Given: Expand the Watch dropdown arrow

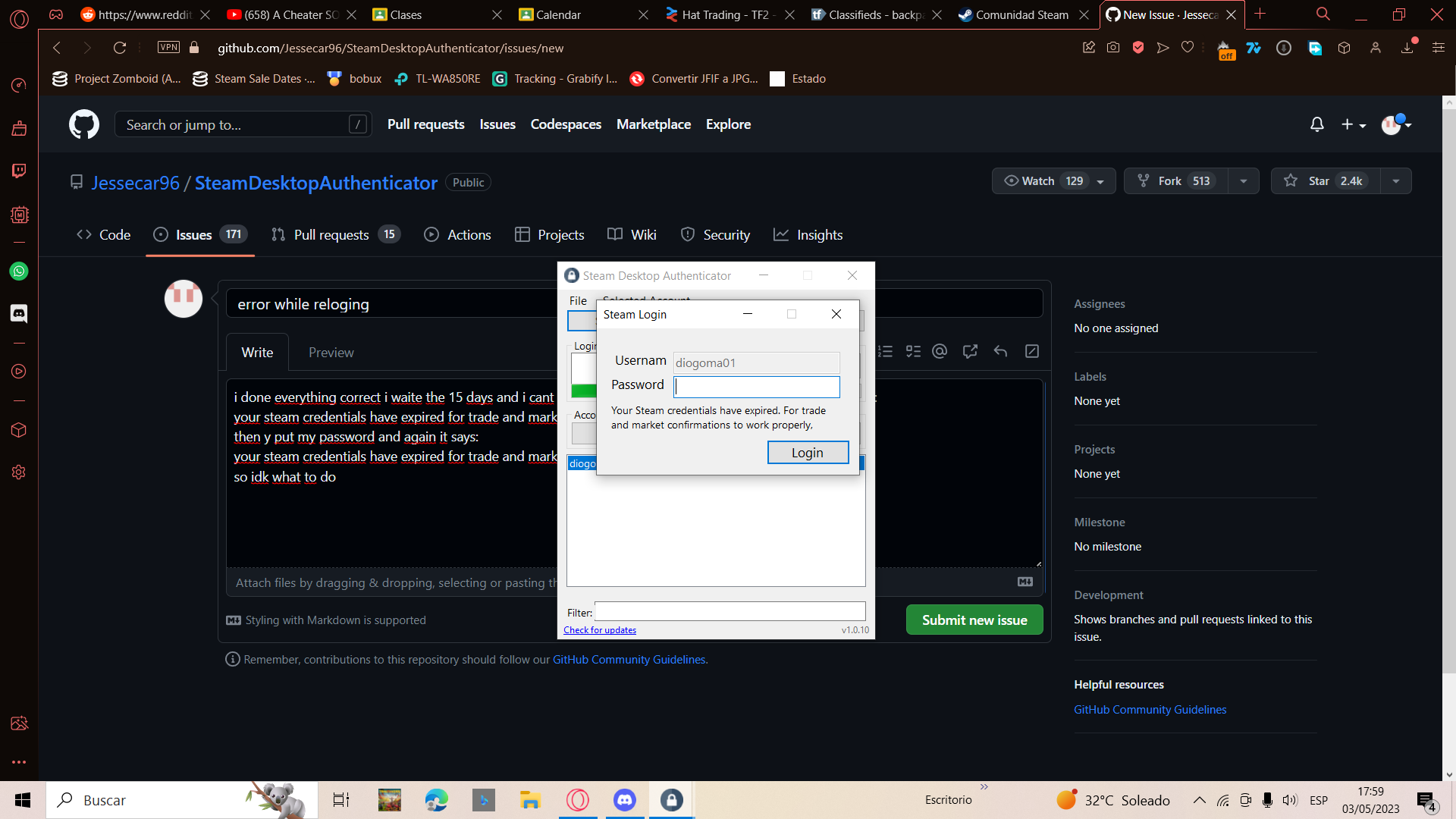Looking at the screenshot, I should click(x=1100, y=180).
